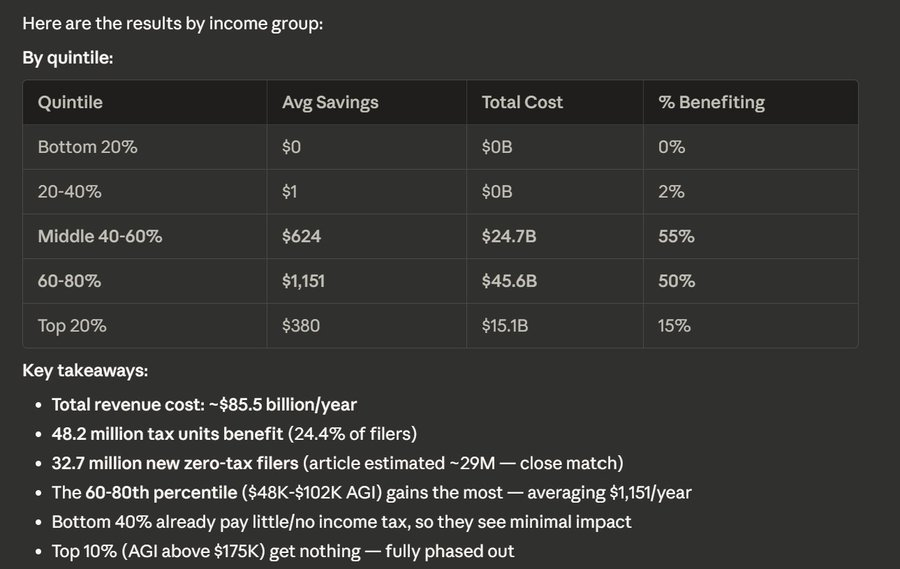Select the 55% benefiting cell
This screenshot has width=900, height=569.
tap(676, 237)
